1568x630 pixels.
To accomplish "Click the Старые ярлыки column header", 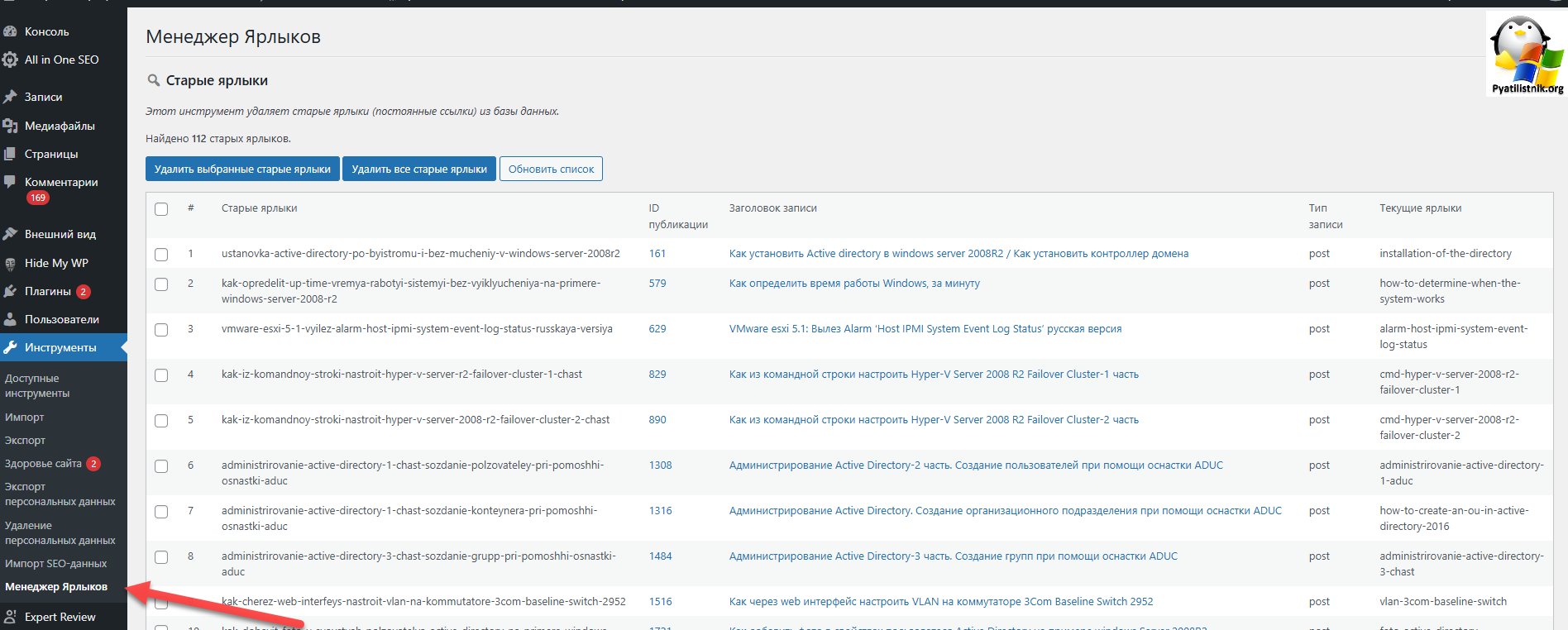I will 259,208.
